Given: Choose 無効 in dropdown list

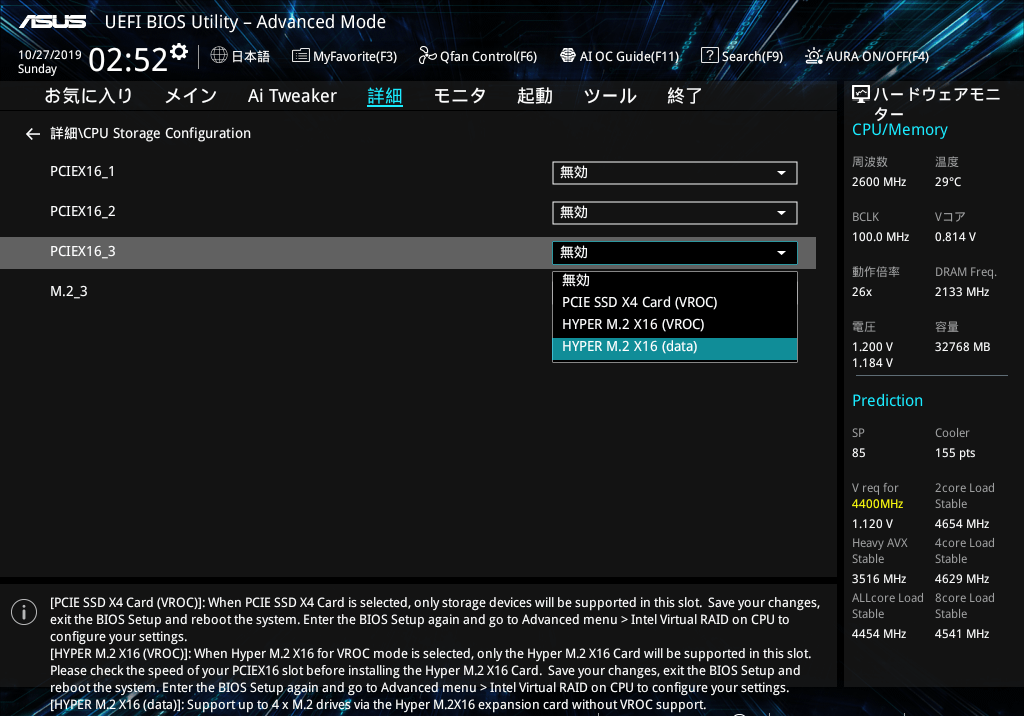Looking at the screenshot, I should coord(675,280).
